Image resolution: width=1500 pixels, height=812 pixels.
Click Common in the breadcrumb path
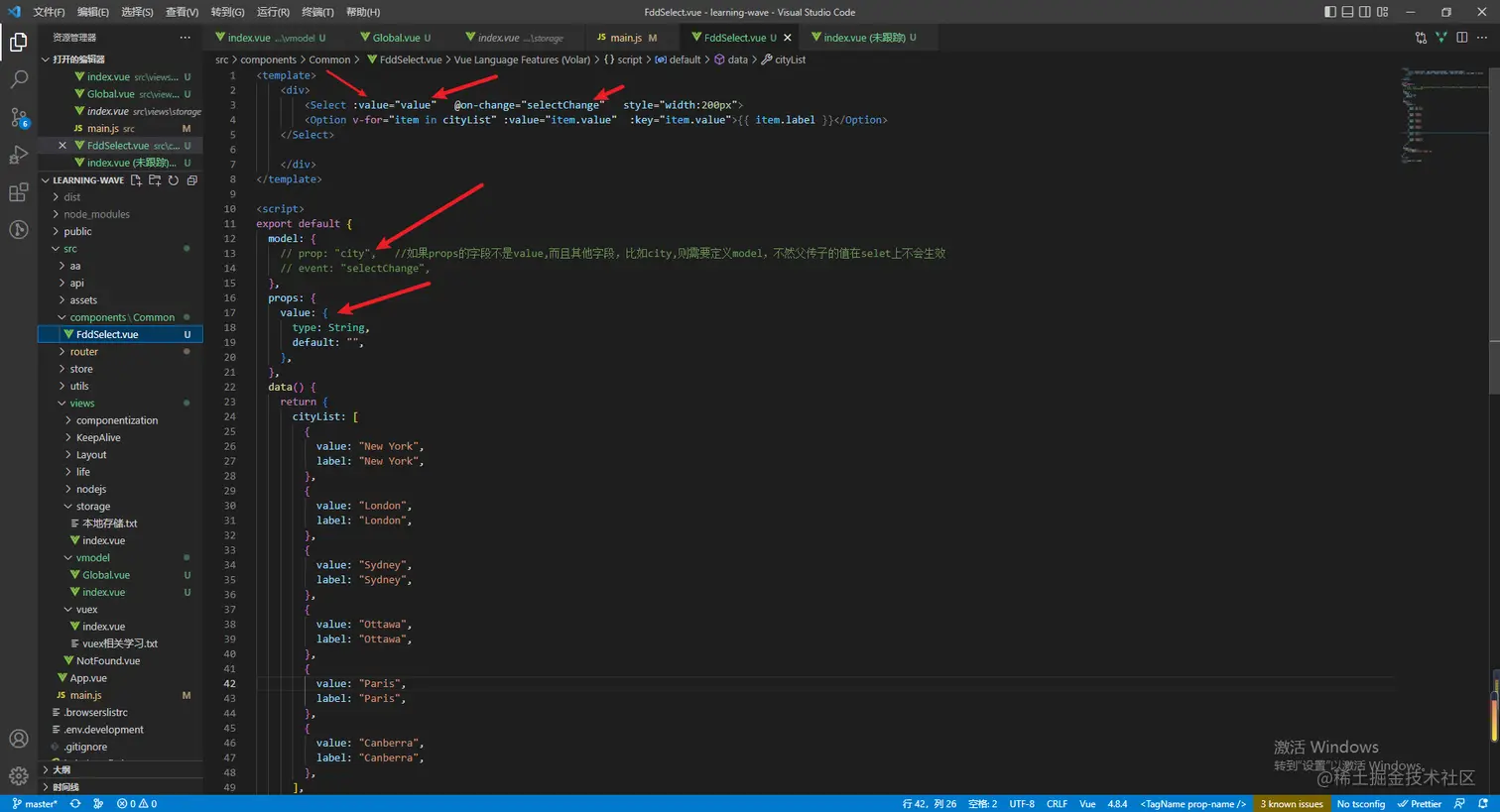tap(329, 59)
